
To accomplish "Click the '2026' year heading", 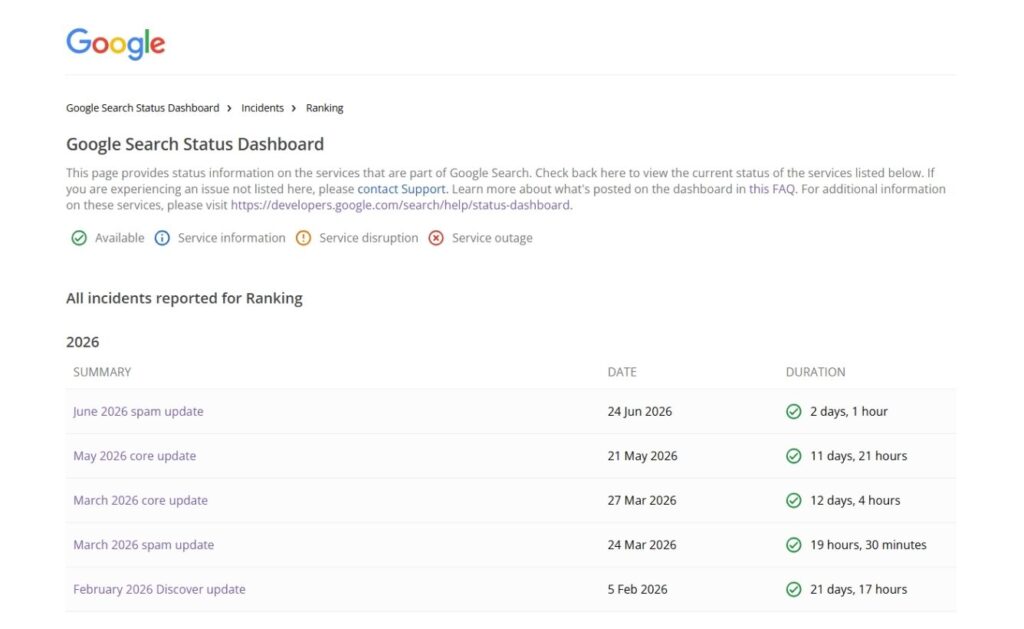I will pyautogui.click(x=82, y=342).
